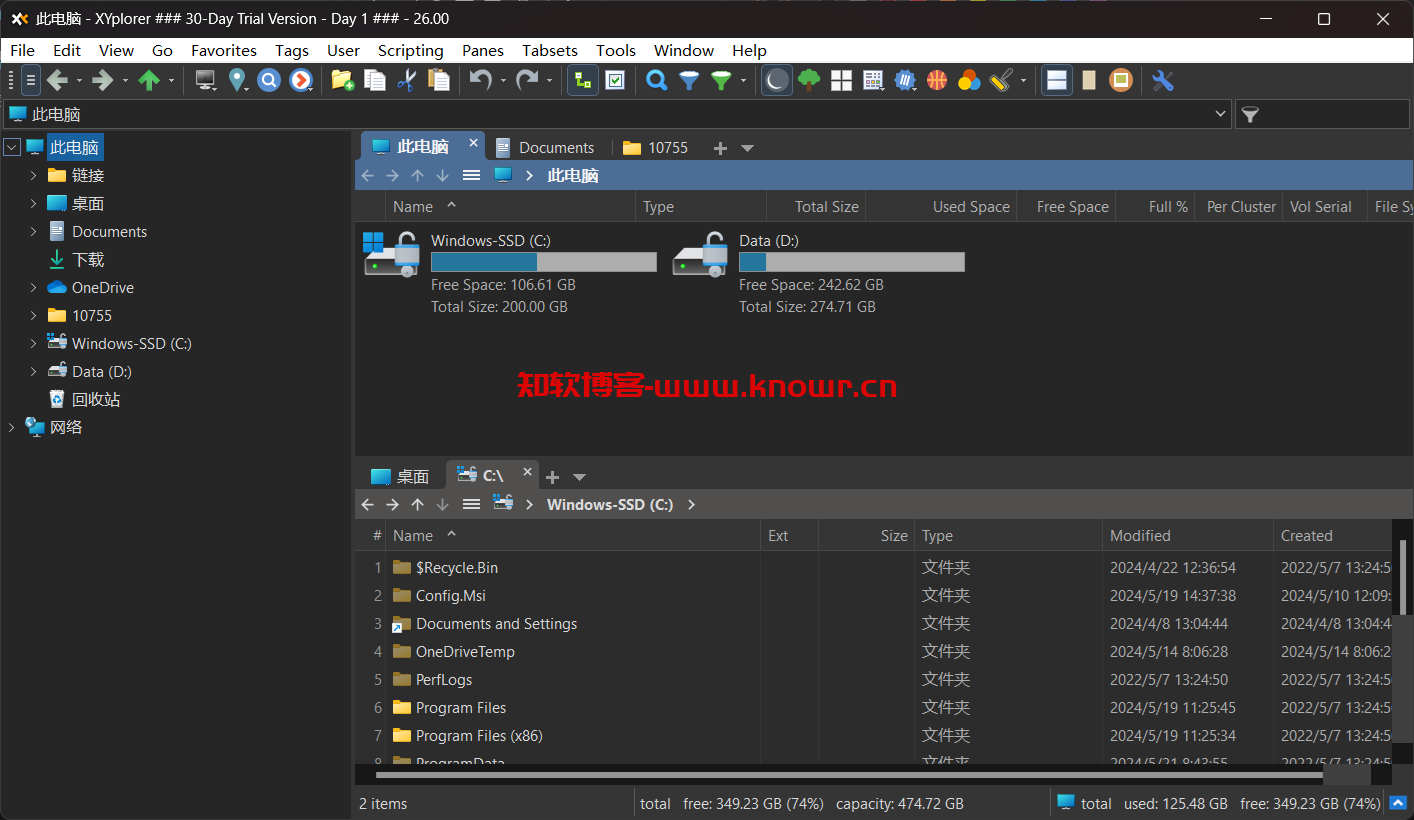The height and width of the screenshot is (820, 1414).
Task: Click the Cut scissors icon
Action: pyautogui.click(x=406, y=81)
